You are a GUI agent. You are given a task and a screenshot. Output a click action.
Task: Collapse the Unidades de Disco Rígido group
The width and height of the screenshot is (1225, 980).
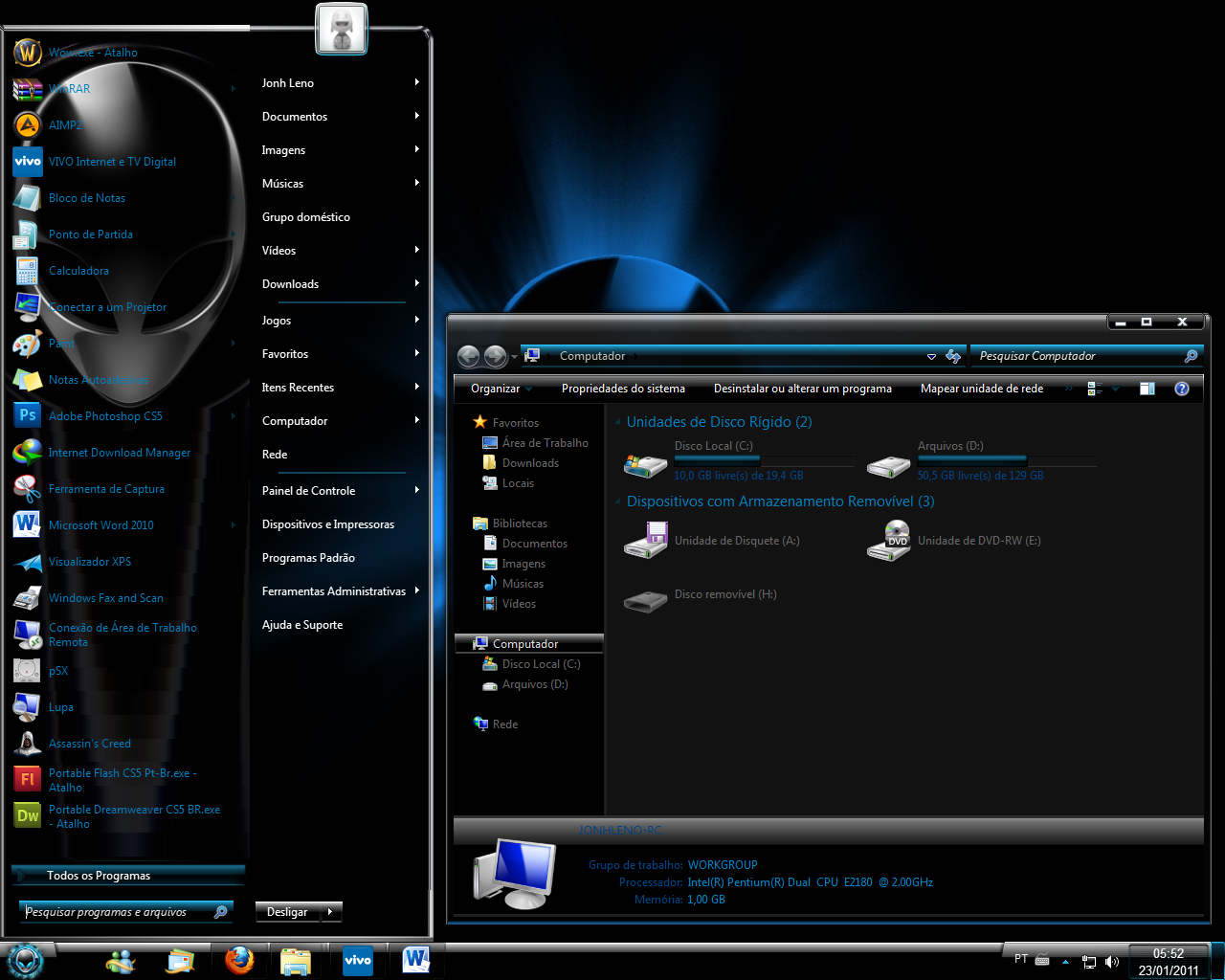(x=618, y=422)
